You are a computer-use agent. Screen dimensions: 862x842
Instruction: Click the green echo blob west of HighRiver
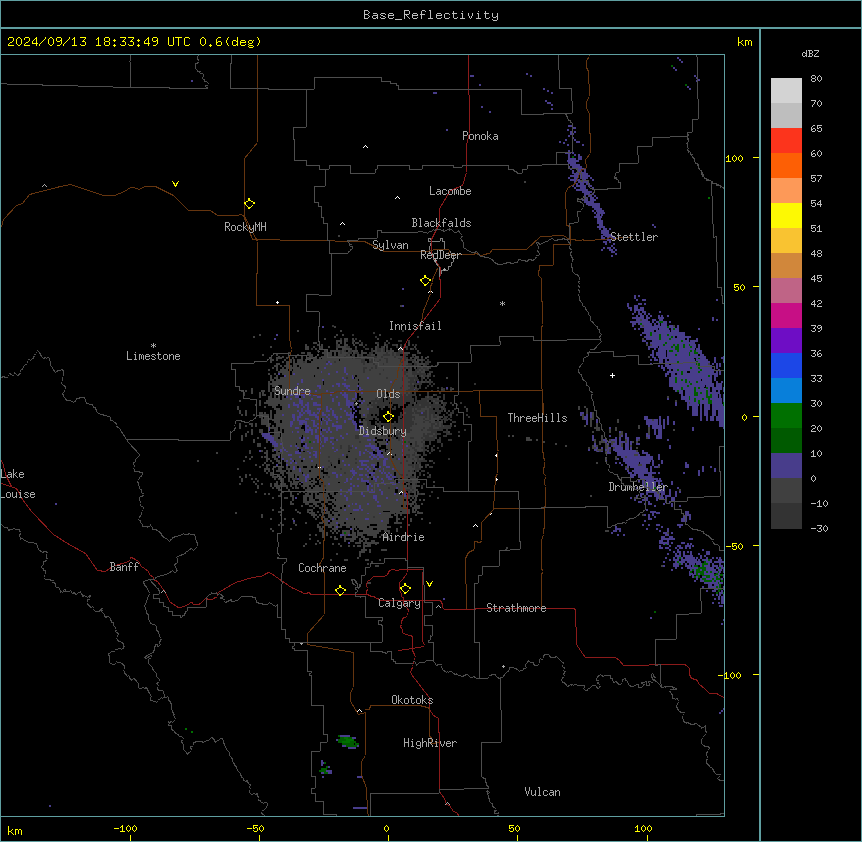[347, 741]
